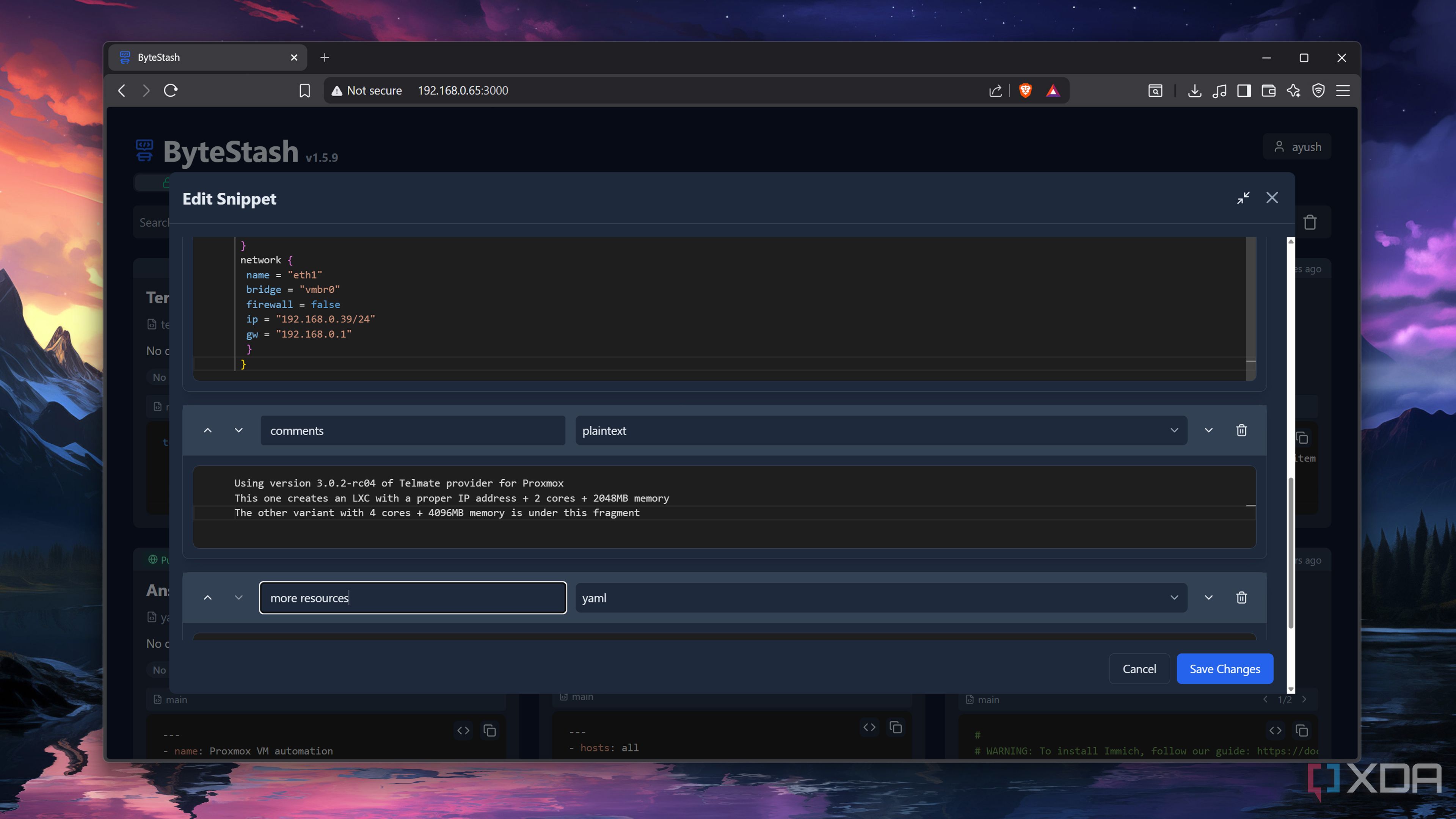Click the Not secure warning
Screen dimensions: 1456x819
[366, 91]
